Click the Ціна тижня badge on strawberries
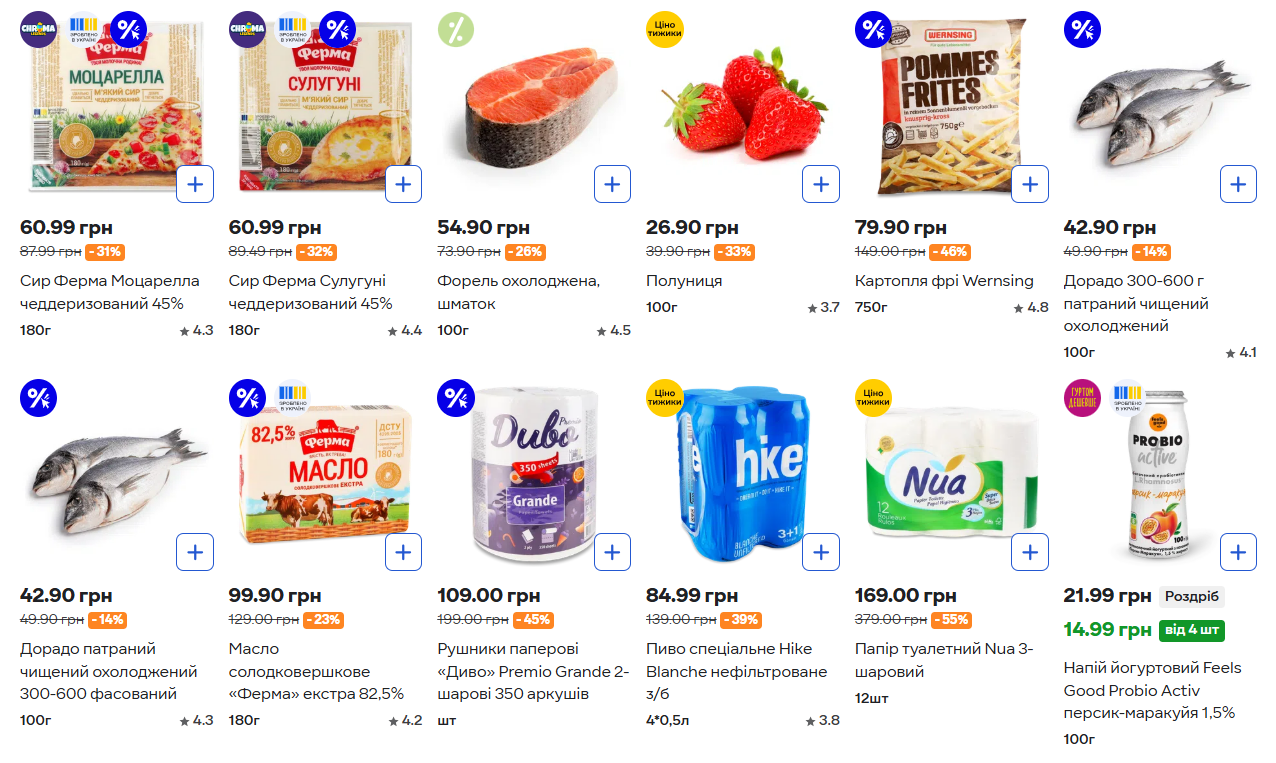This screenshot has width=1276, height=763. (x=665, y=30)
